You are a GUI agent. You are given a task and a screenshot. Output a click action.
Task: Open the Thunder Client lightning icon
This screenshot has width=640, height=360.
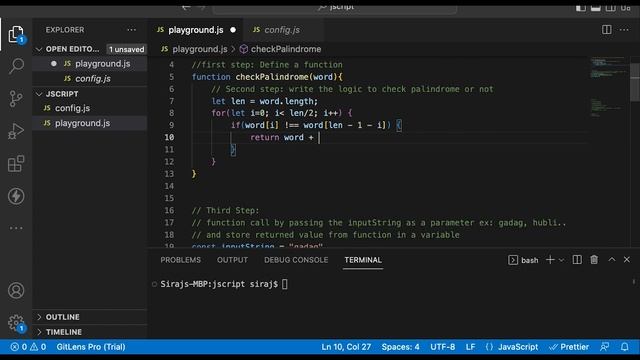click(16, 196)
